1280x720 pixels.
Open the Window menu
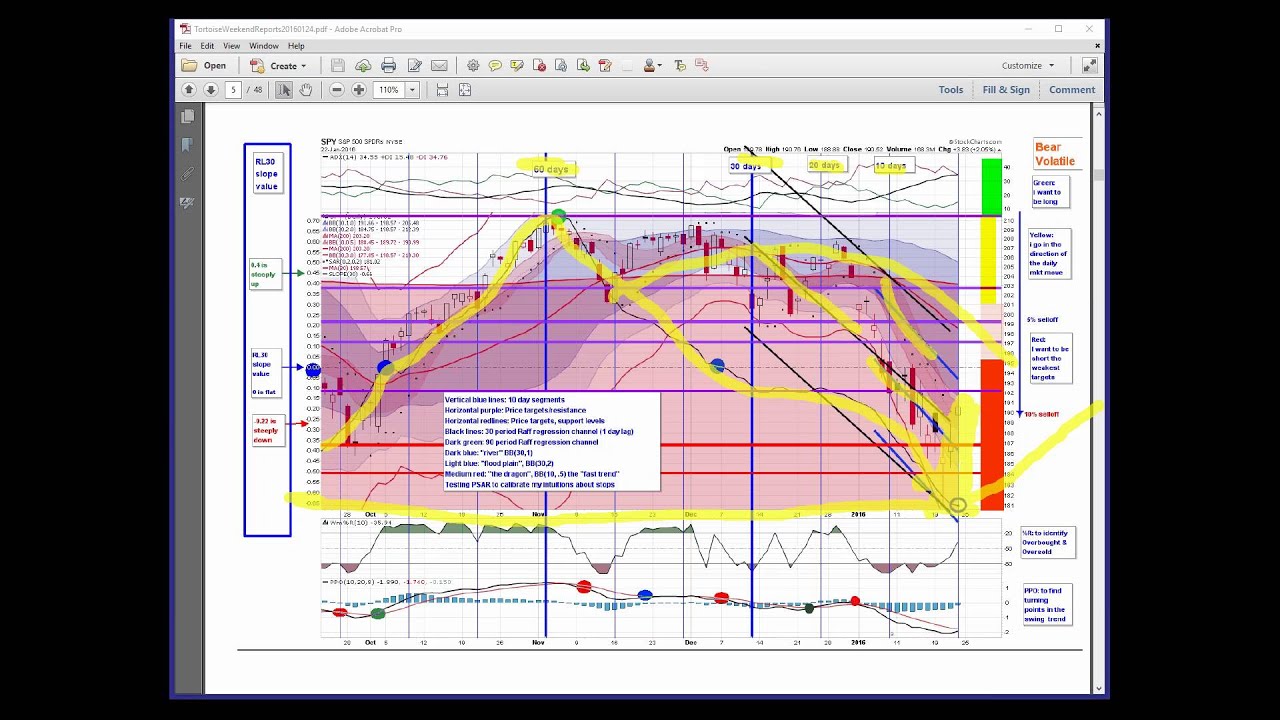pos(264,46)
